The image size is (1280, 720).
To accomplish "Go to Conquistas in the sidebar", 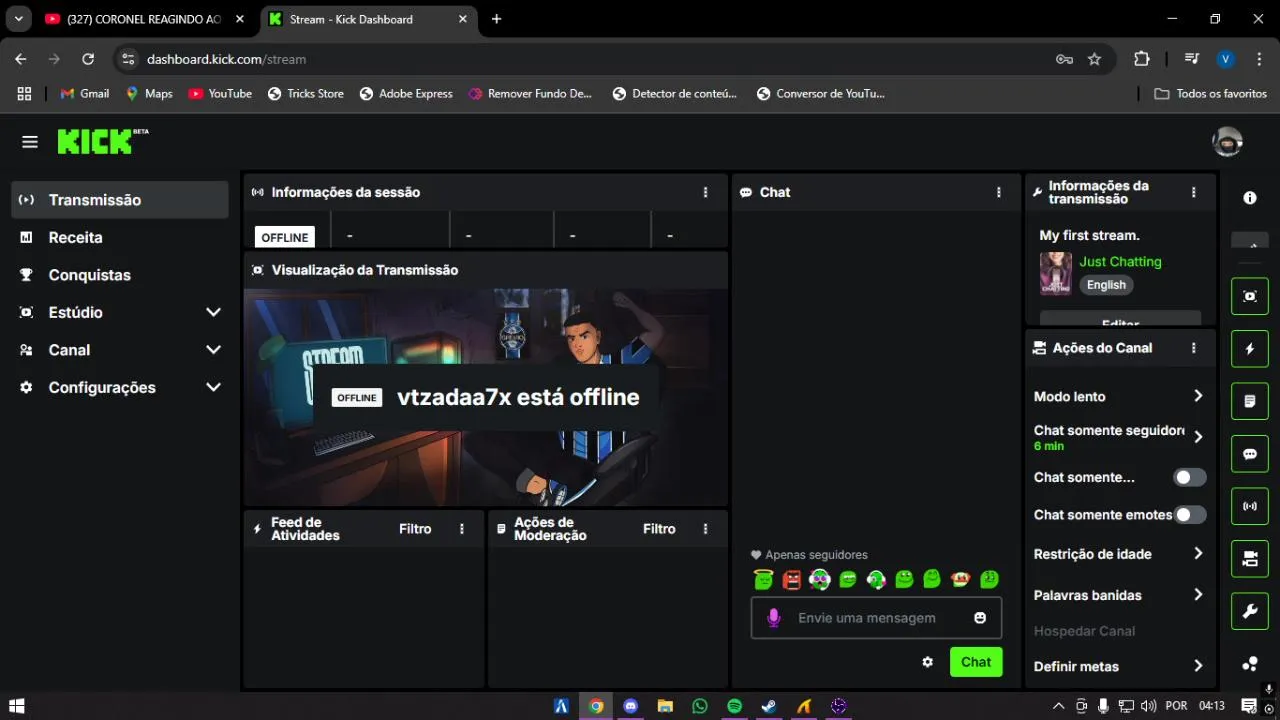I will point(121,275).
